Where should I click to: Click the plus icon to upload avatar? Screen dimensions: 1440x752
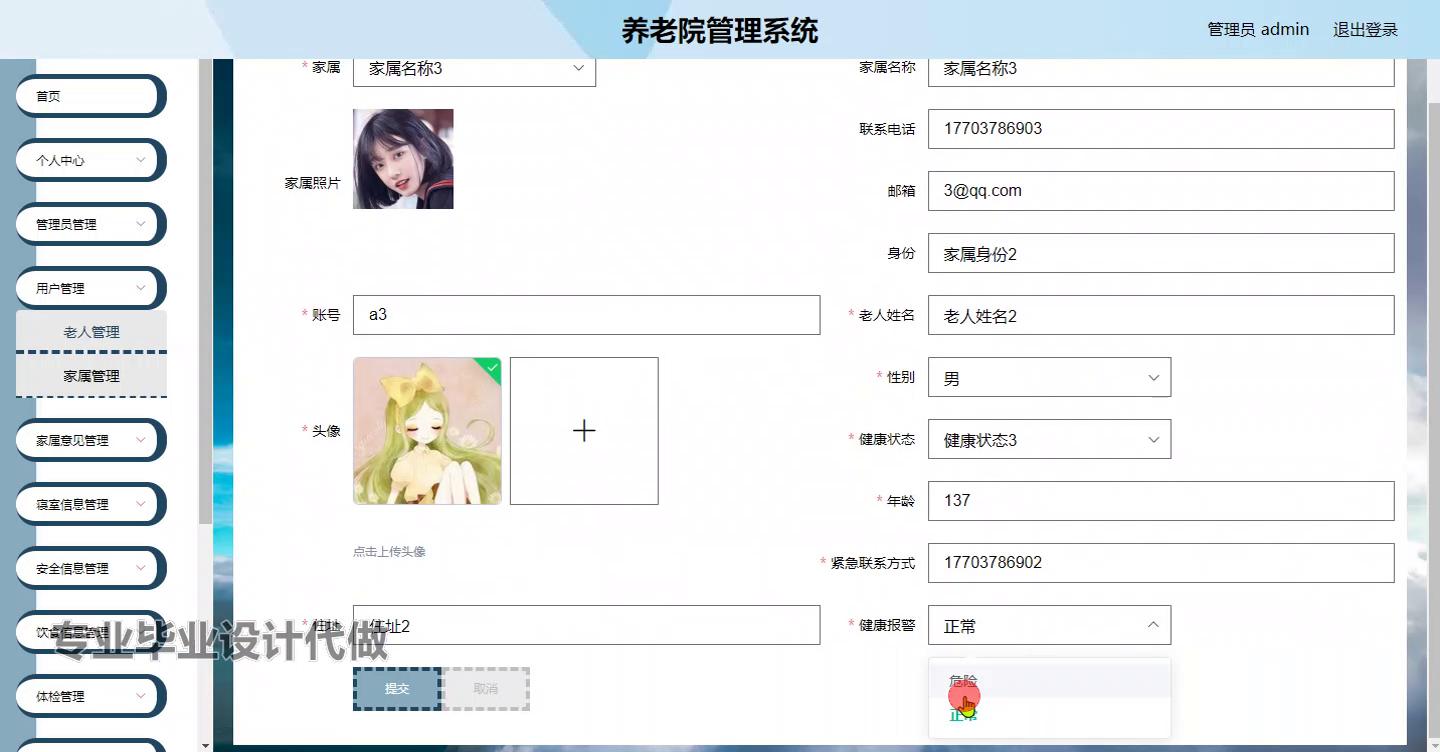point(584,431)
